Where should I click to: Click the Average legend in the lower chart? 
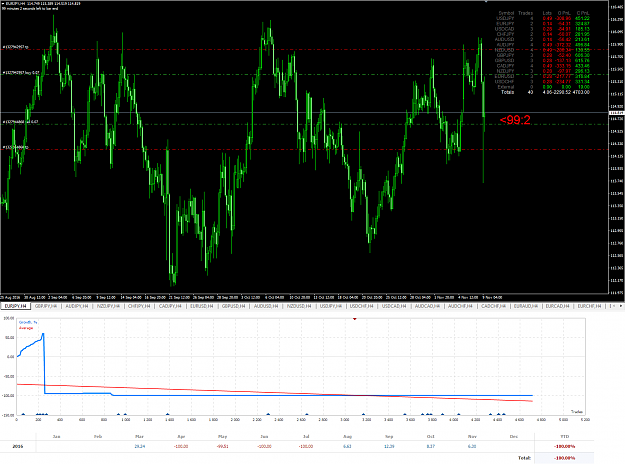(x=26, y=328)
